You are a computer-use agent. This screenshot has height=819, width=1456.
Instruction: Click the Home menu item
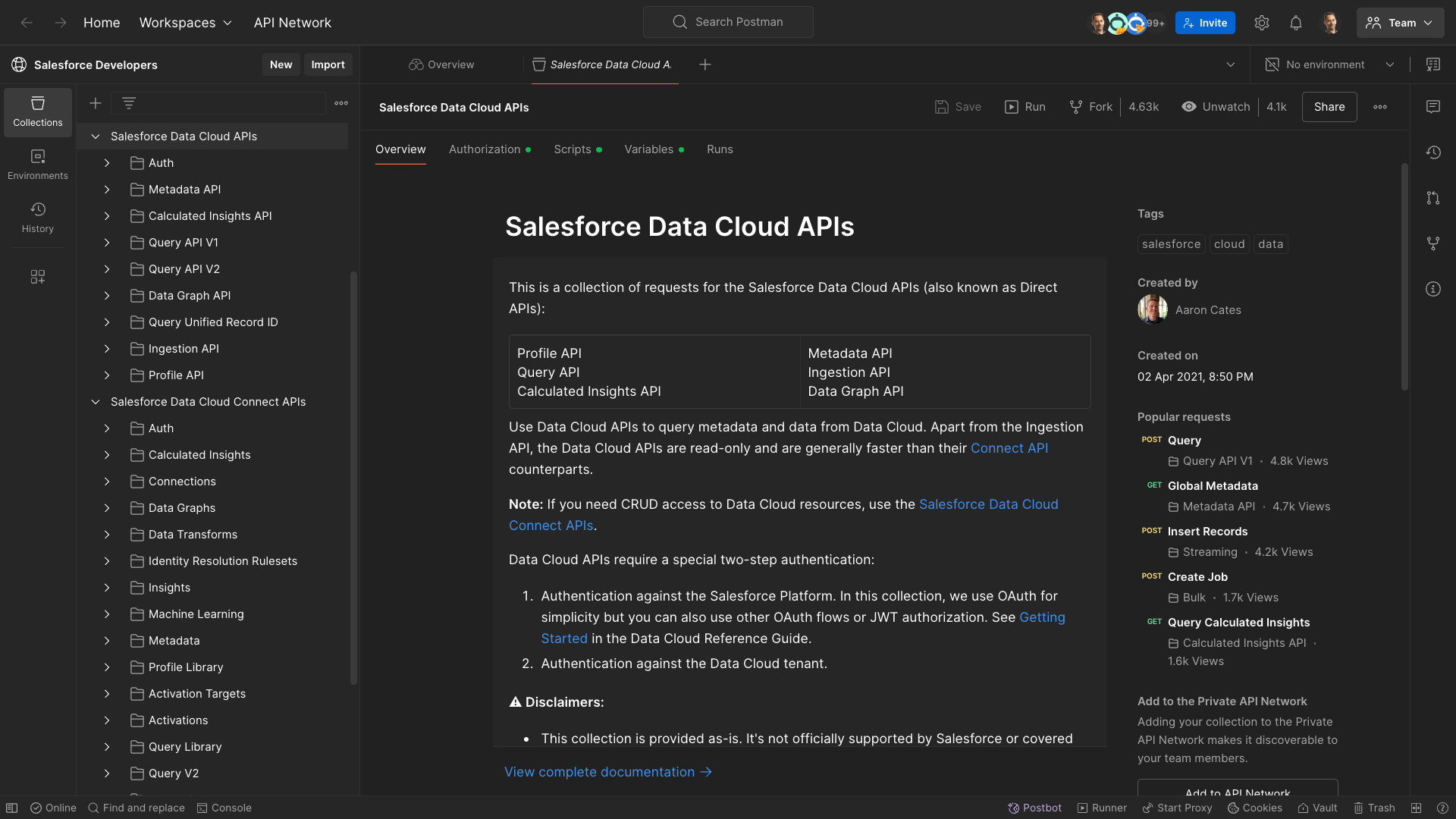pyautogui.click(x=102, y=23)
